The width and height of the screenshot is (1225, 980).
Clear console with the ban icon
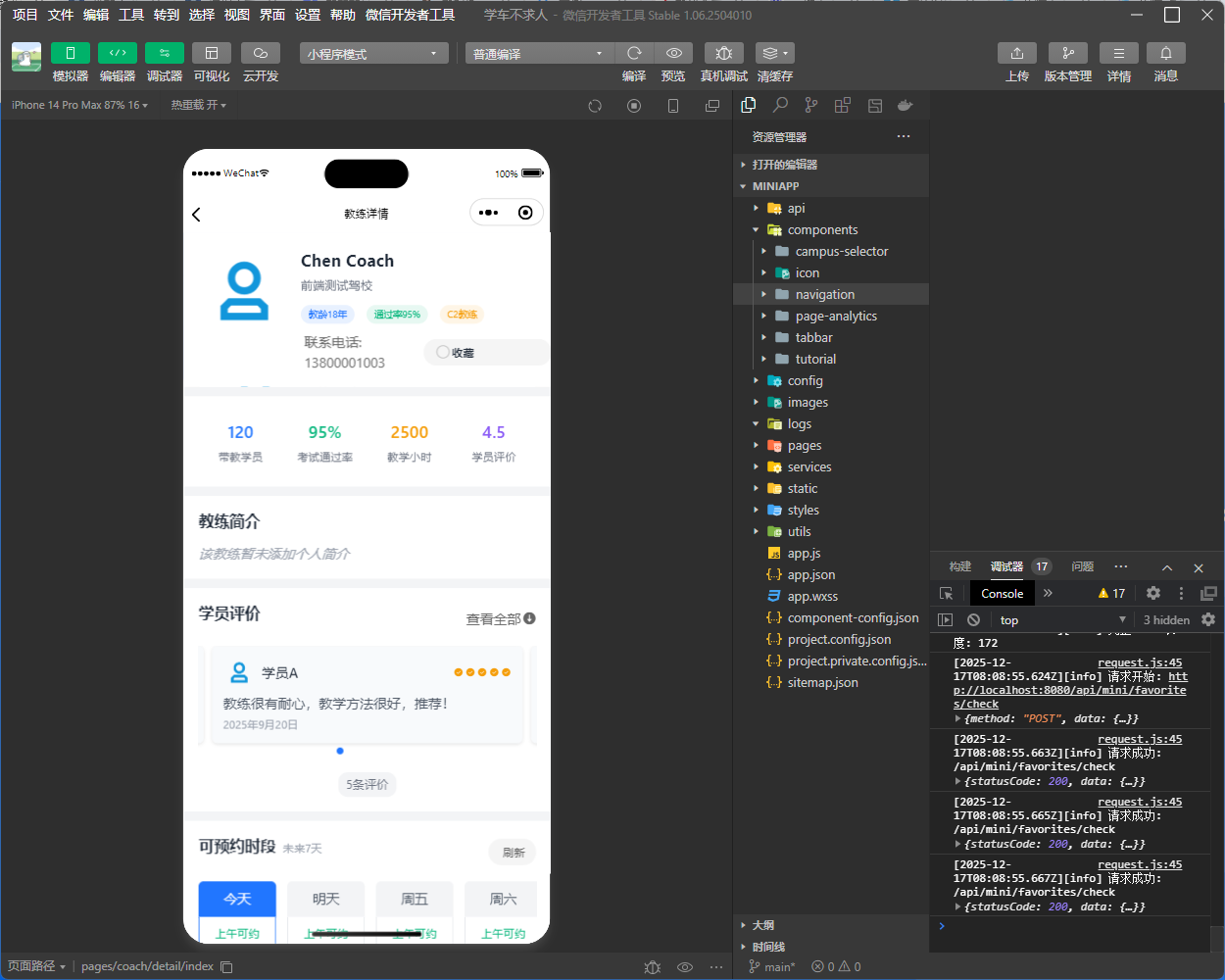(x=973, y=619)
